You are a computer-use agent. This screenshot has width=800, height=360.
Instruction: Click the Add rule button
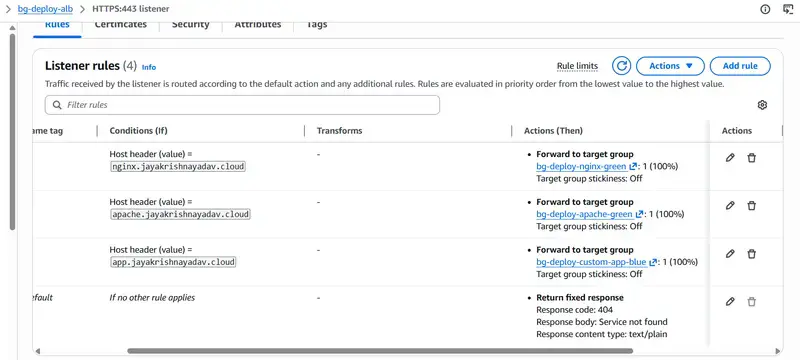coord(740,66)
